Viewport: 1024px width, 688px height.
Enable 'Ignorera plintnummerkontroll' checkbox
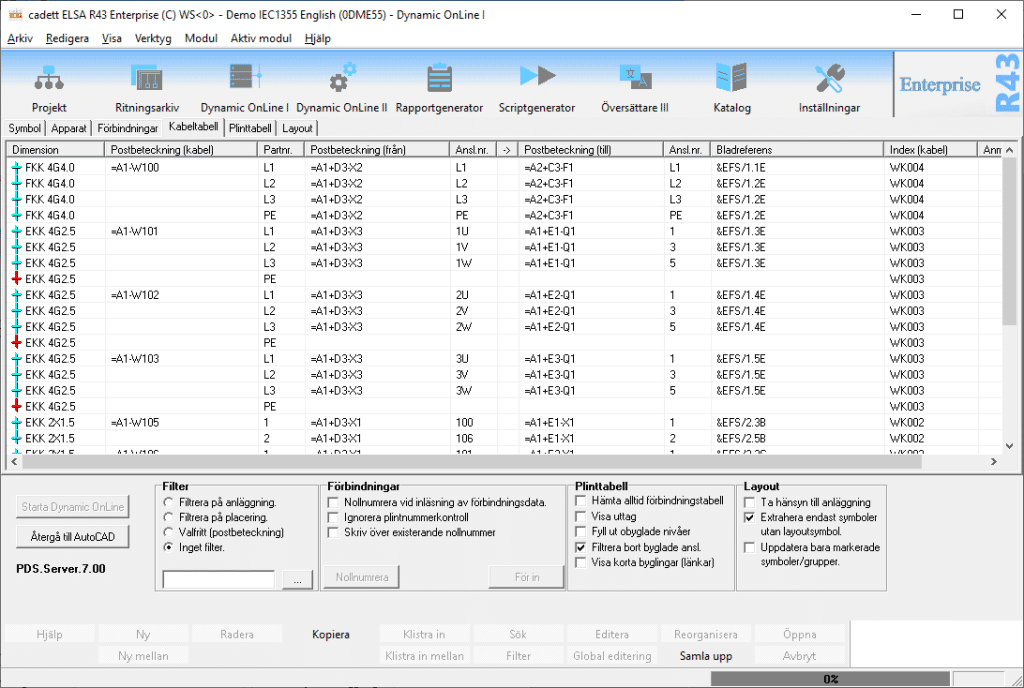click(x=334, y=517)
